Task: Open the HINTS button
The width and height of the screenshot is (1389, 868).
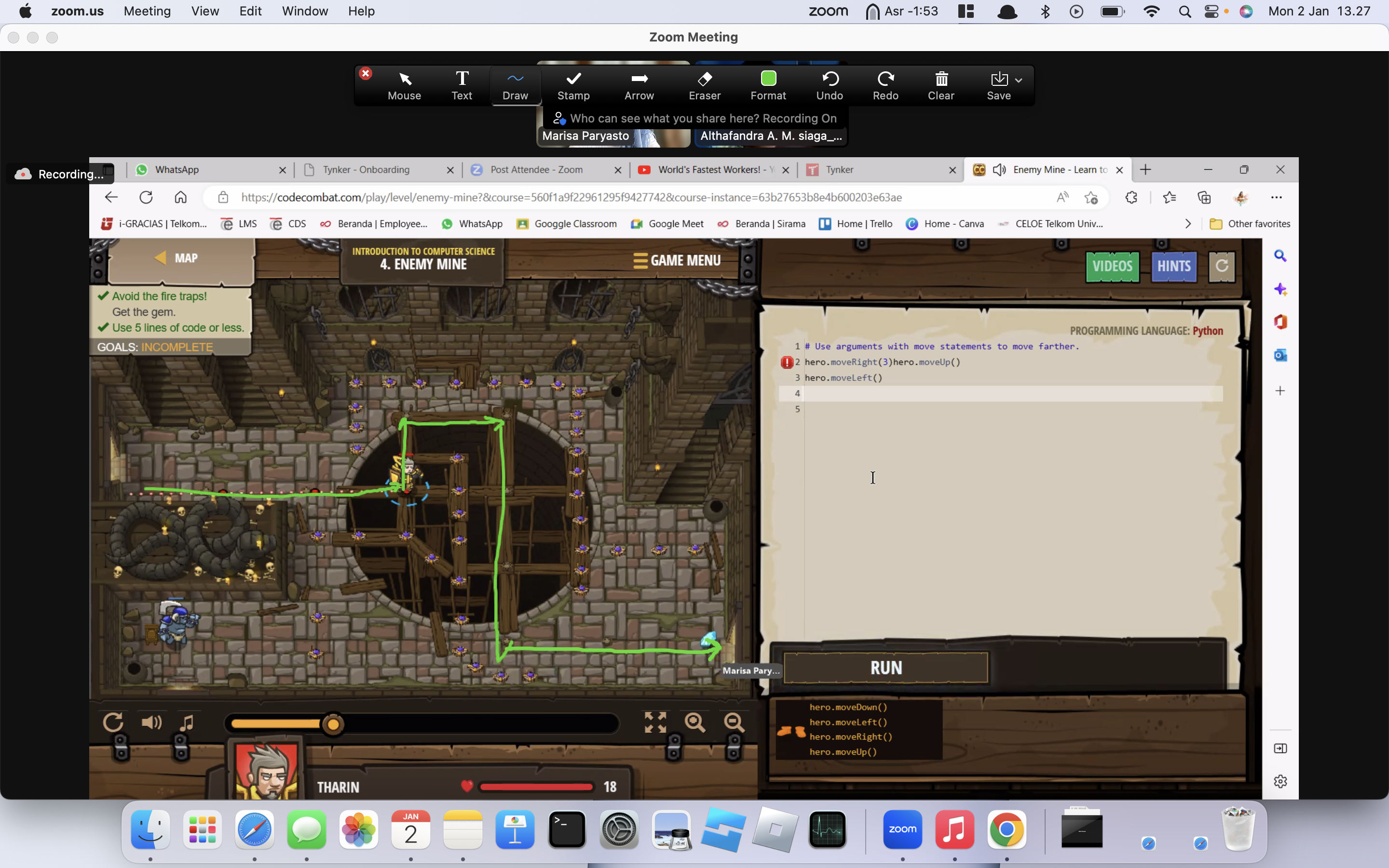Action: coord(1173,266)
